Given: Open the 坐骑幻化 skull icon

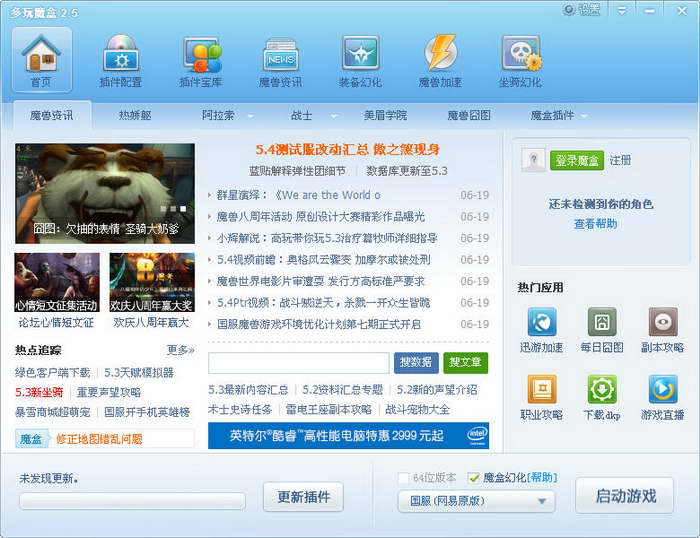Looking at the screenshot, I should pos(520,60).
